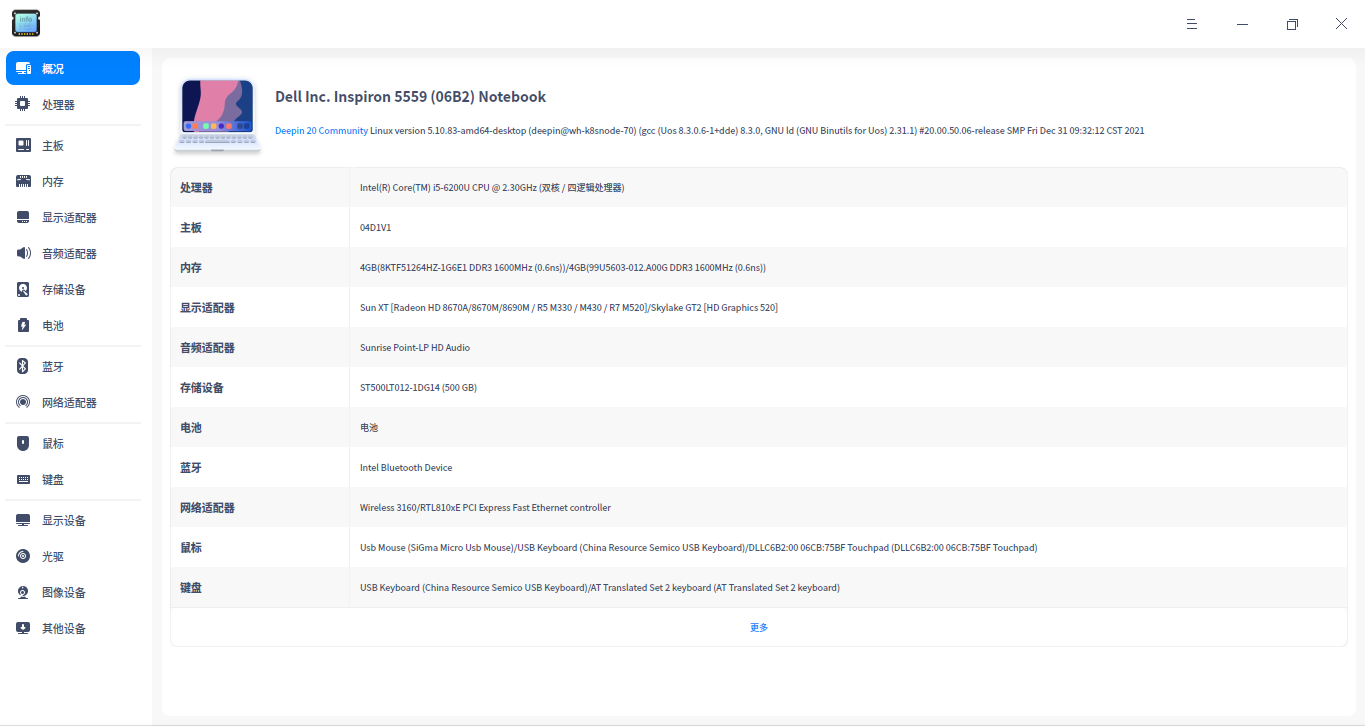Open the 主板 sidebar entry
This screenshot has height=726, width=1365.
coord(73,145)
